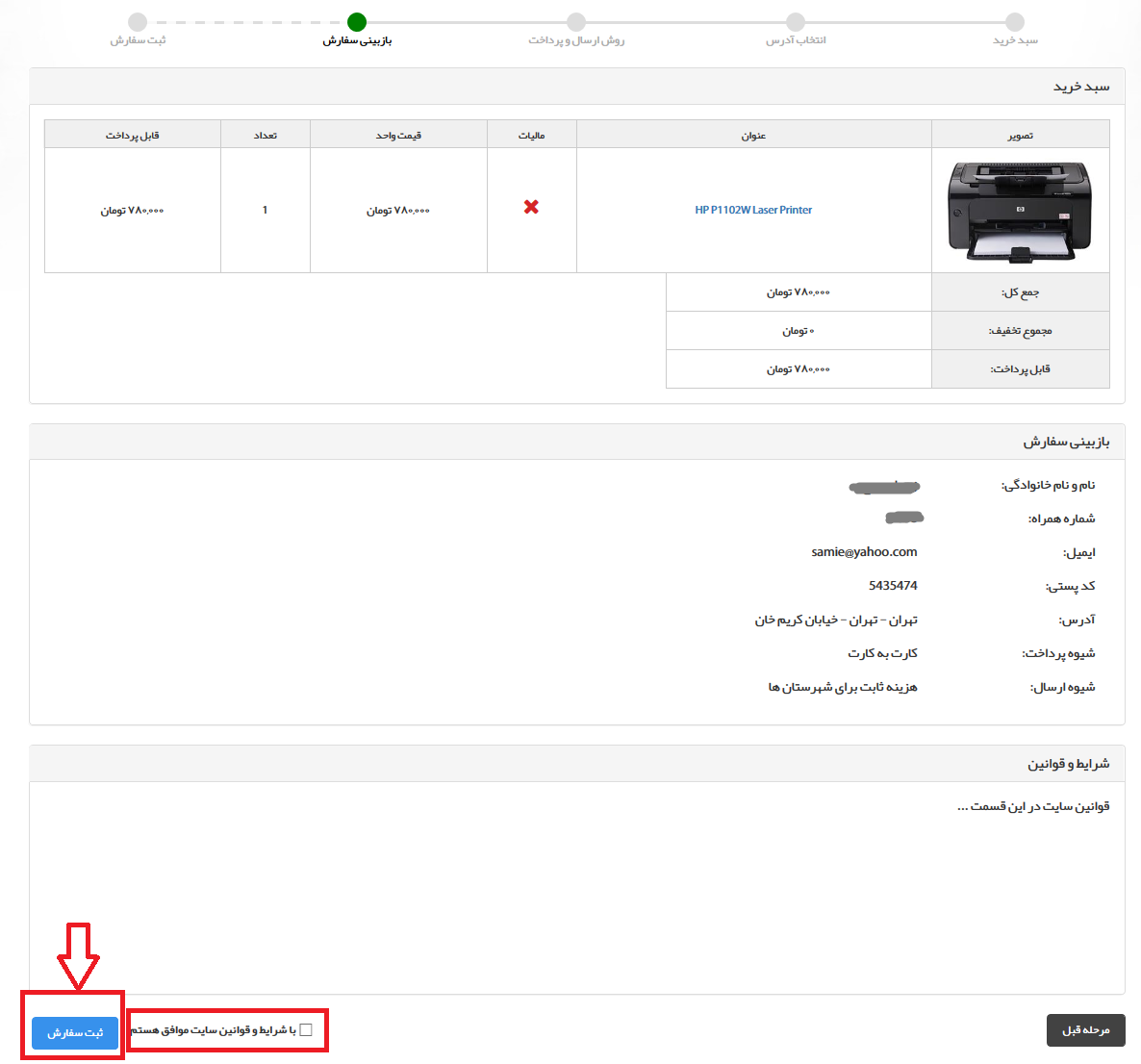Viewport: 1141px width, 1064px height.
Task: Go to the سبد خرید step circle
Action: [1015, 22]
